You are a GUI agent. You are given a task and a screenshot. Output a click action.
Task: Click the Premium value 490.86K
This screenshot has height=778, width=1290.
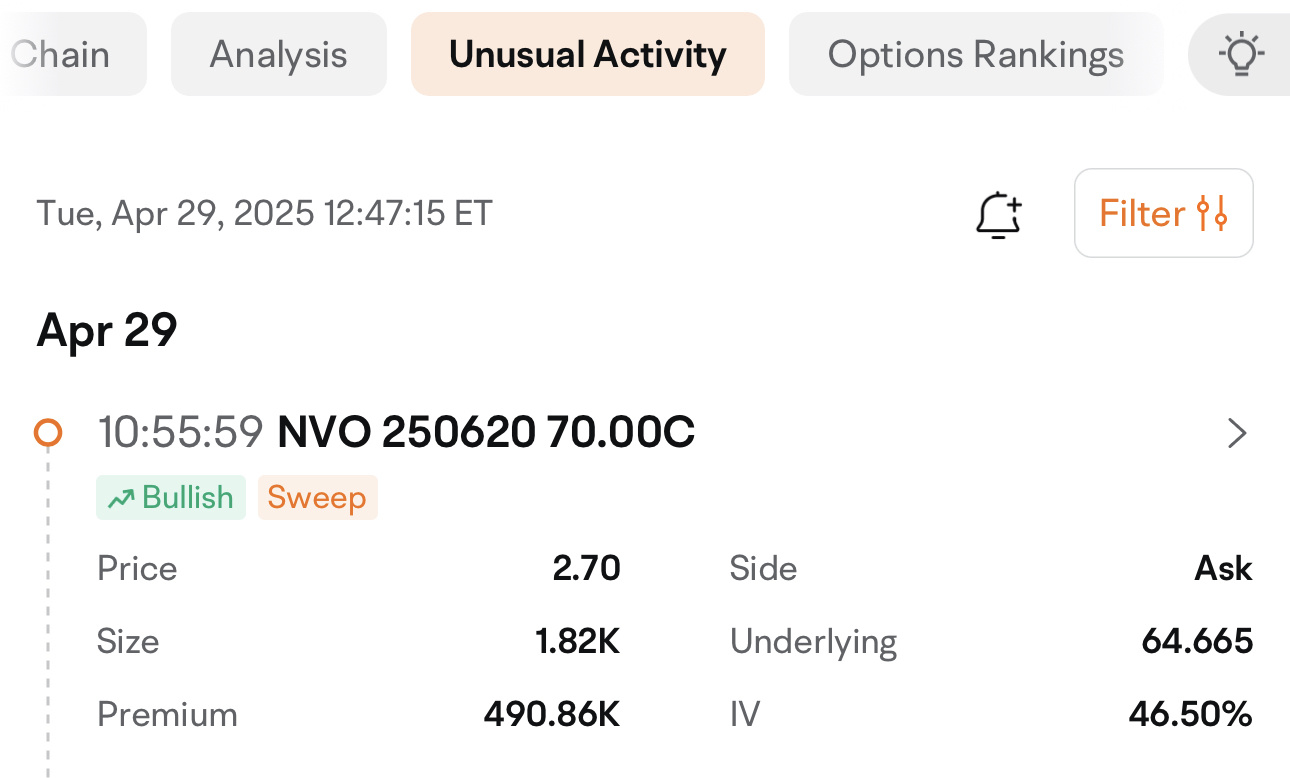click(552, 714)
